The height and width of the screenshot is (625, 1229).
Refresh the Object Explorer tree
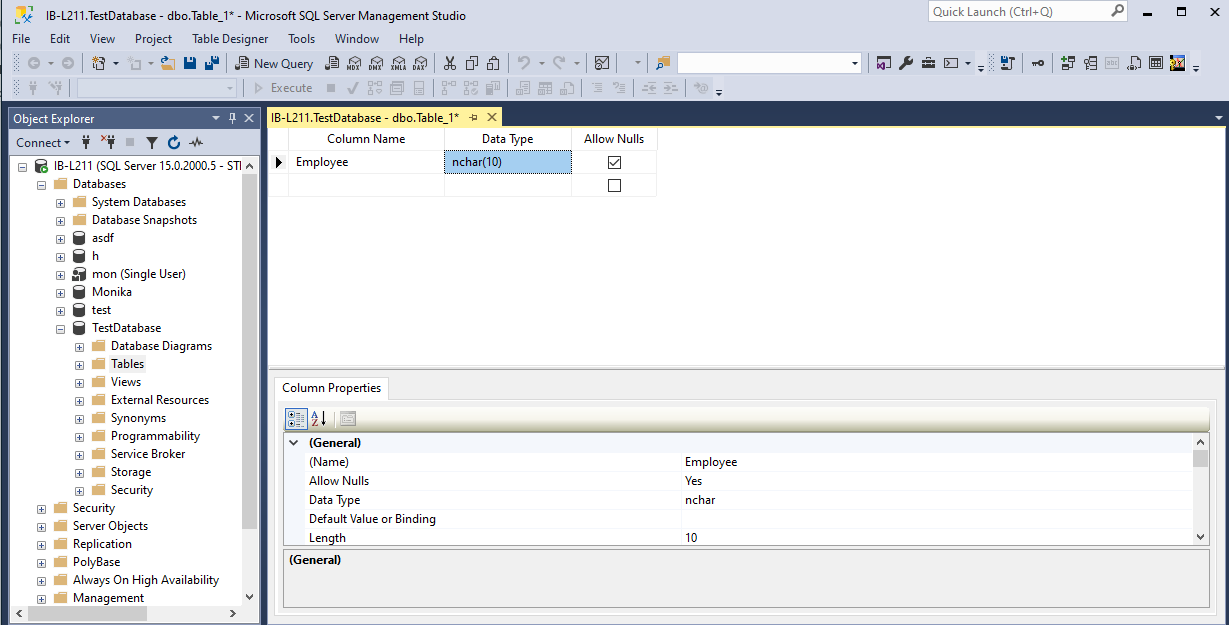174,142
